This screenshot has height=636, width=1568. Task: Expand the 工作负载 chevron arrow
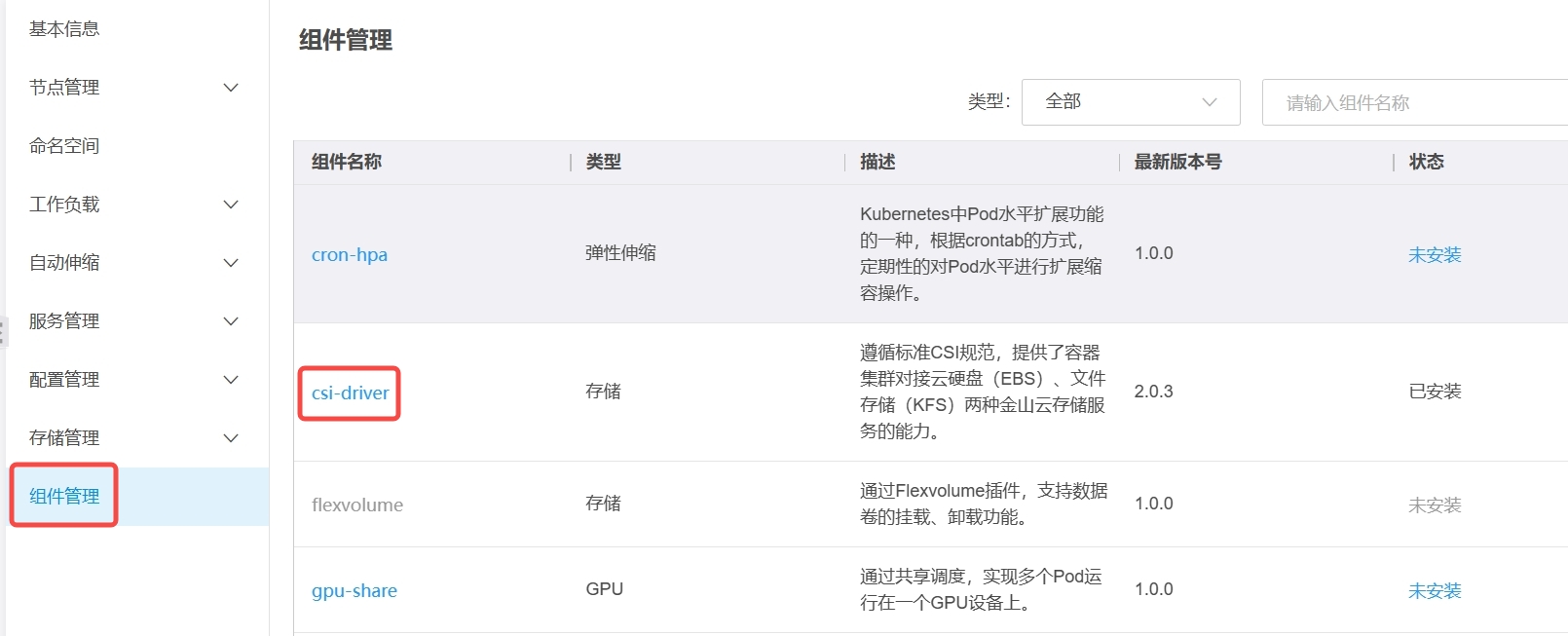click(231, 205)
